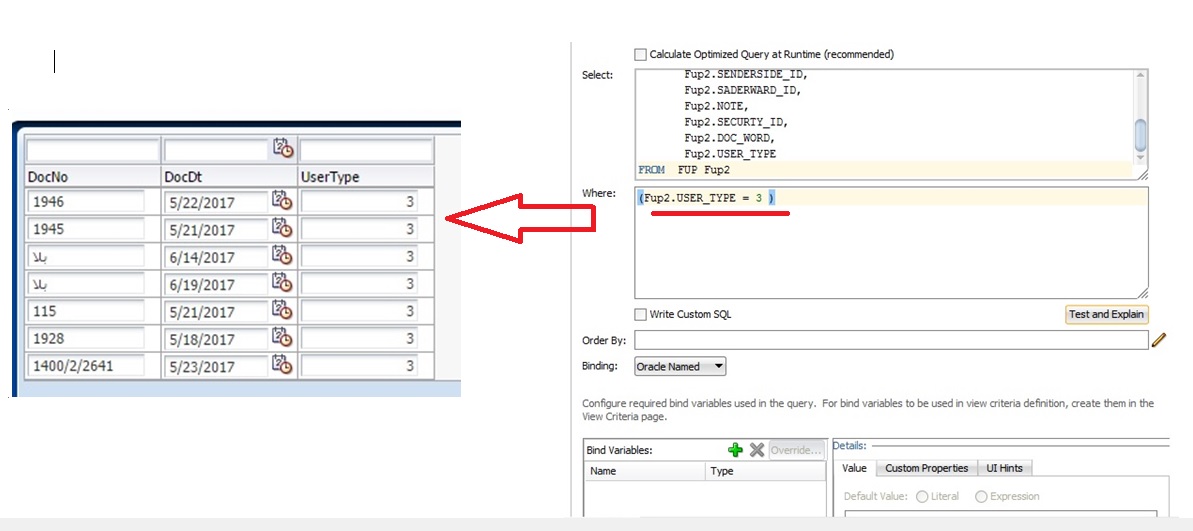Open calendar icon for date 5/22/2017
Image resolution: width=1193 pixels, height=531 pixels.
pos(282,202)
